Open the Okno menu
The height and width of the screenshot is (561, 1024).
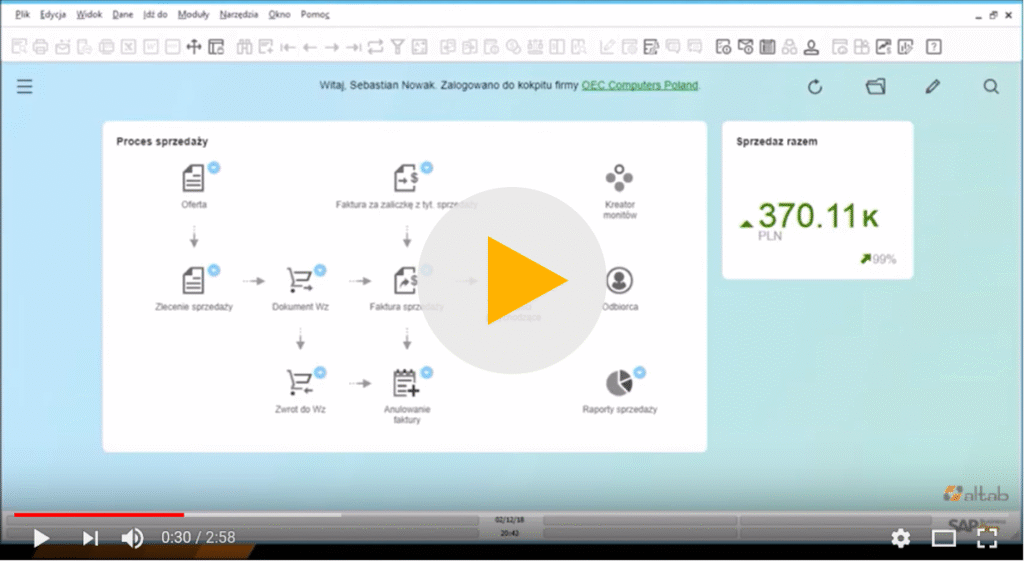click(x=280, y=14)
